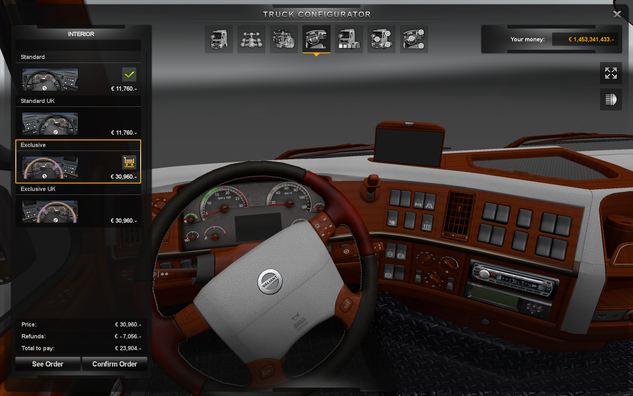The width and height of the screenshot is (633, 396).
Task: Select the Standard interior thumbnail
Action: [x=50, y=79]
